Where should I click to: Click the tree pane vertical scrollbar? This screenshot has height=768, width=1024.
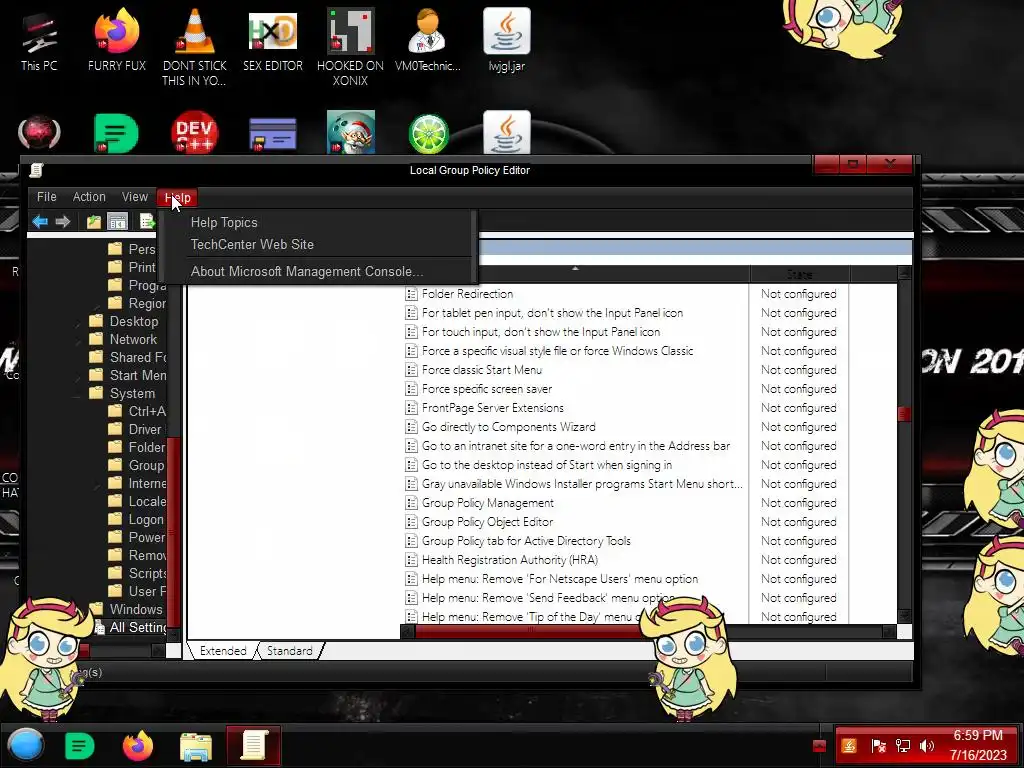(173, 532)
